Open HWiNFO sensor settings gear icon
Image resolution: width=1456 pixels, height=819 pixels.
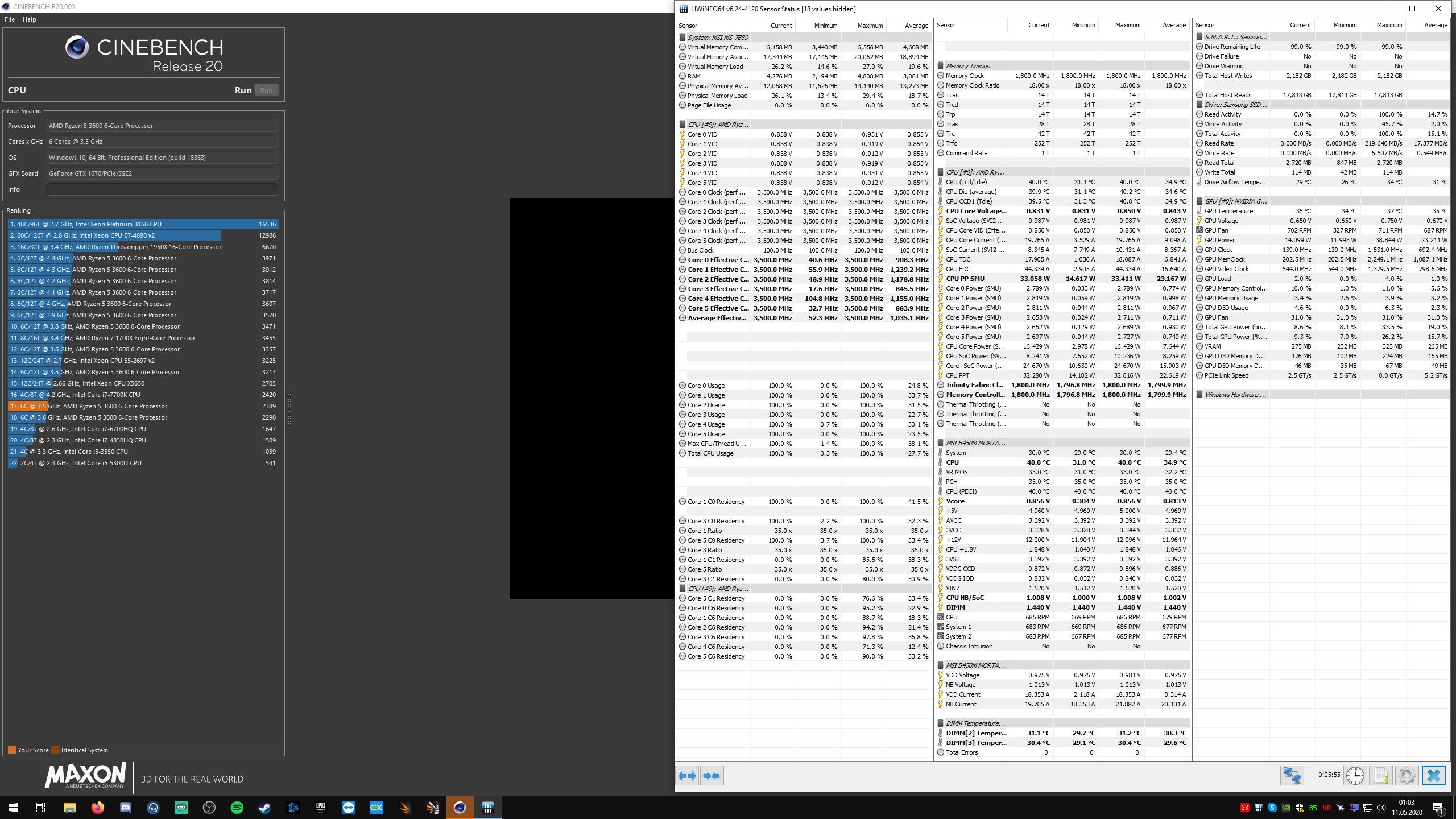pyautogui.click(x=1407, y=776)
